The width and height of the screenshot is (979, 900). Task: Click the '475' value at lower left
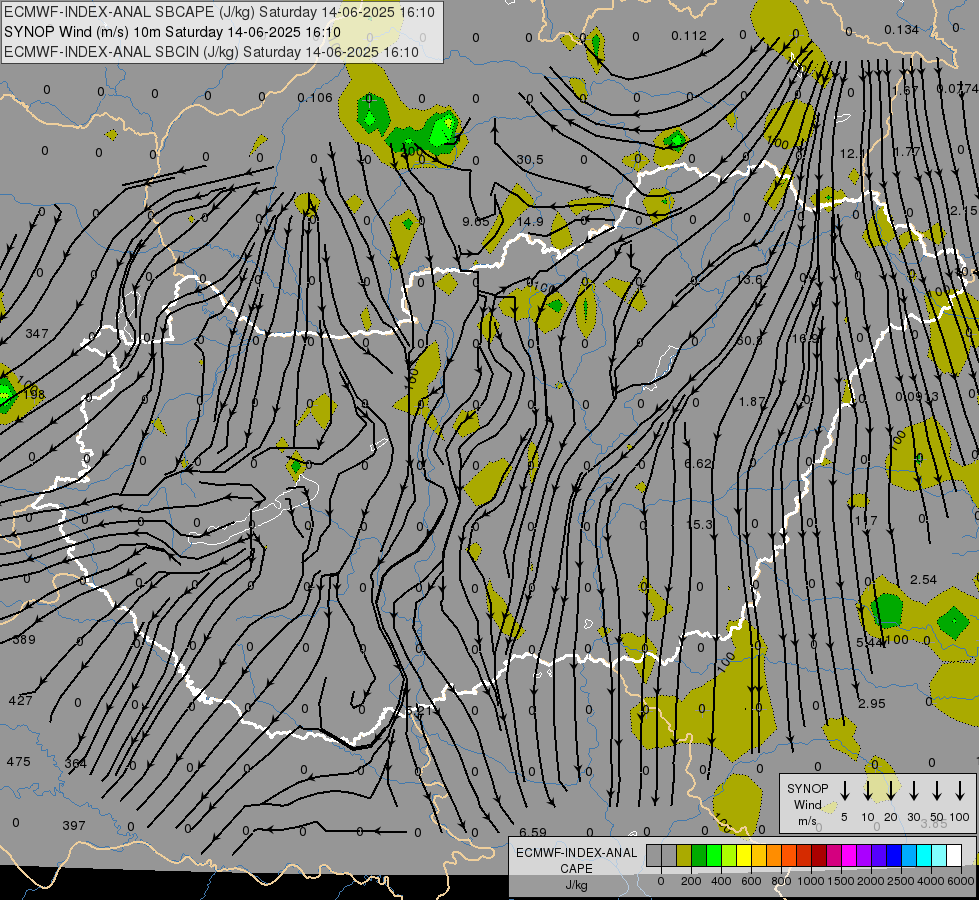pos(18,761)
